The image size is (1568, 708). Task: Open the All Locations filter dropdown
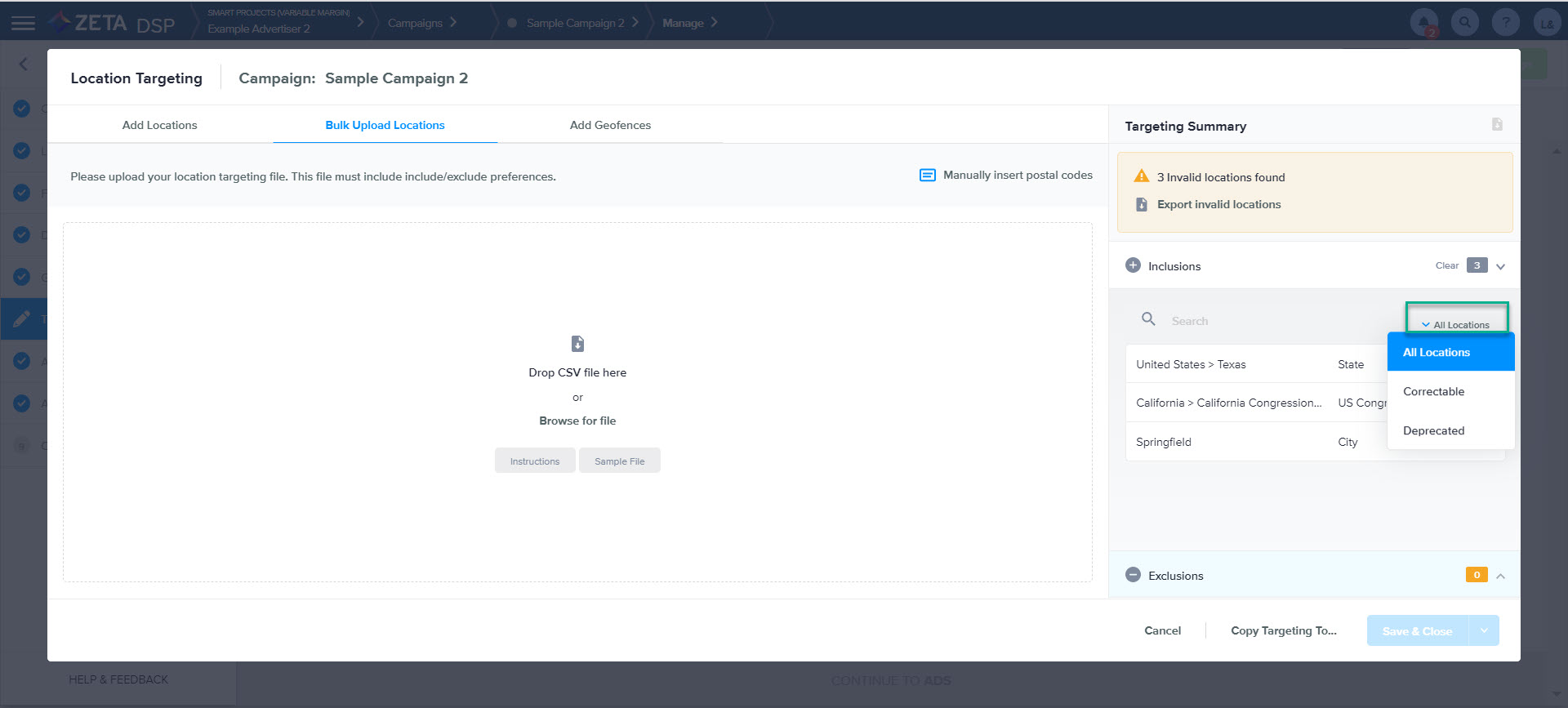[1456, 324]
